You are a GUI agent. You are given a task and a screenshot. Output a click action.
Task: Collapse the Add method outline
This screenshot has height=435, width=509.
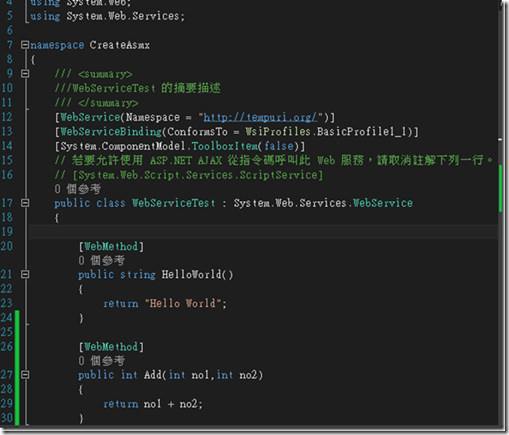25,375
